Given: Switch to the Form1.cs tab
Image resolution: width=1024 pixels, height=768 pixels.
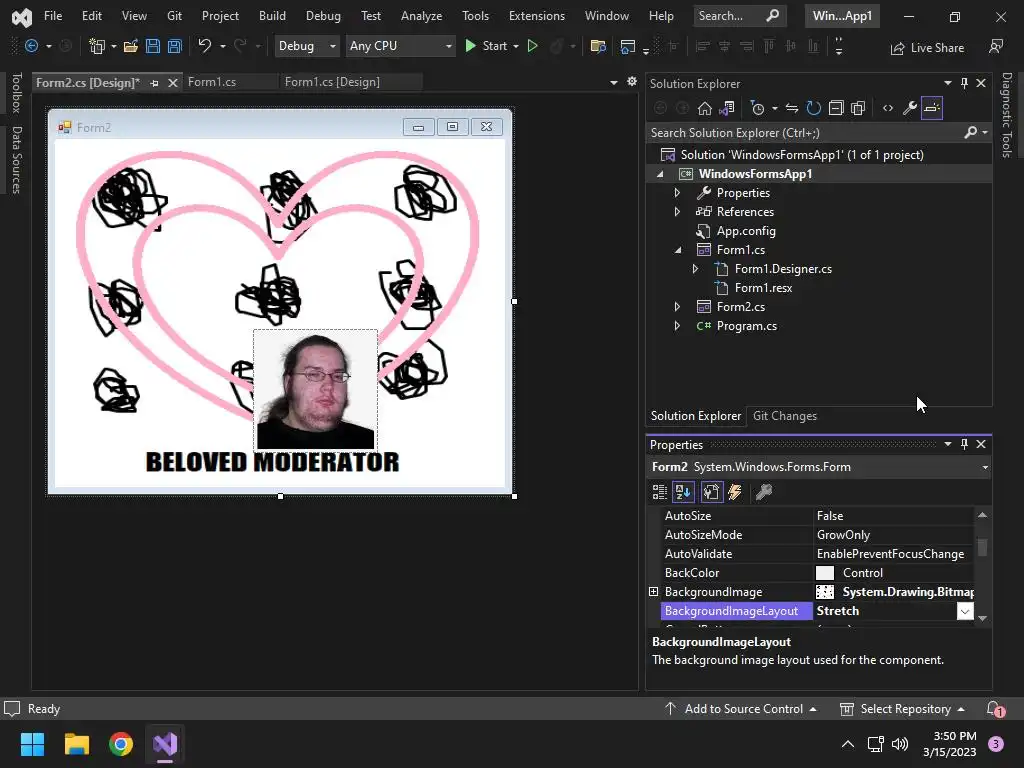Looking at the screenshot, I should (212, 82).
